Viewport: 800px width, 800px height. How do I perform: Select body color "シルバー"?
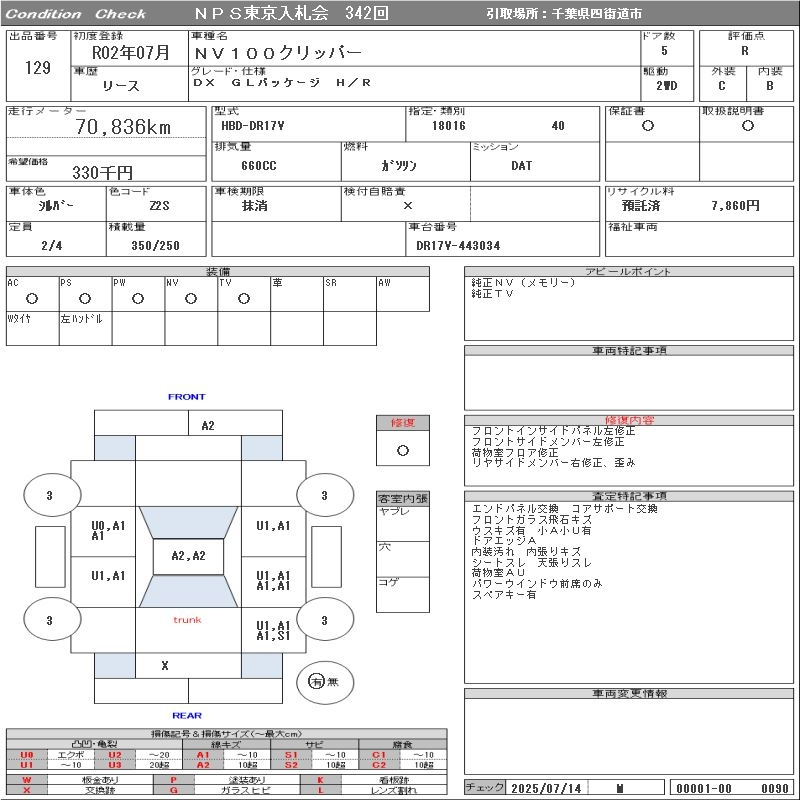pyautogui.click(x=56, y=206)
